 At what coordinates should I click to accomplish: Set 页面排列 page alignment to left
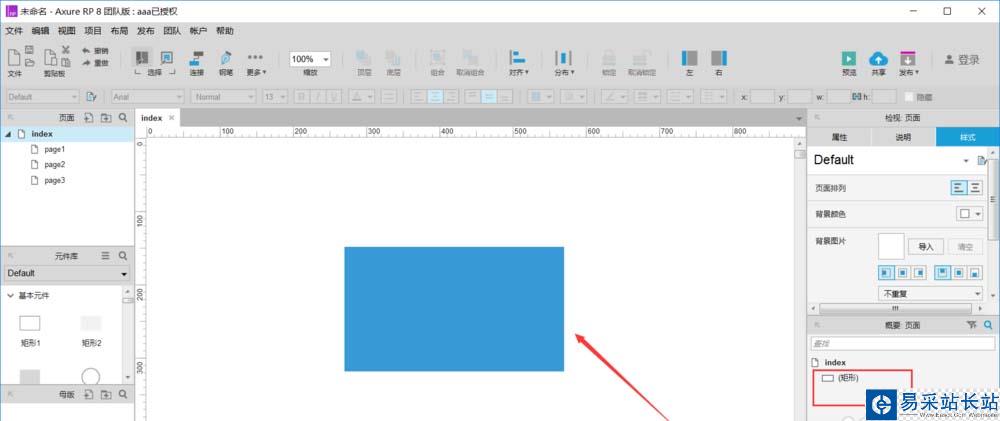point(958,187)
